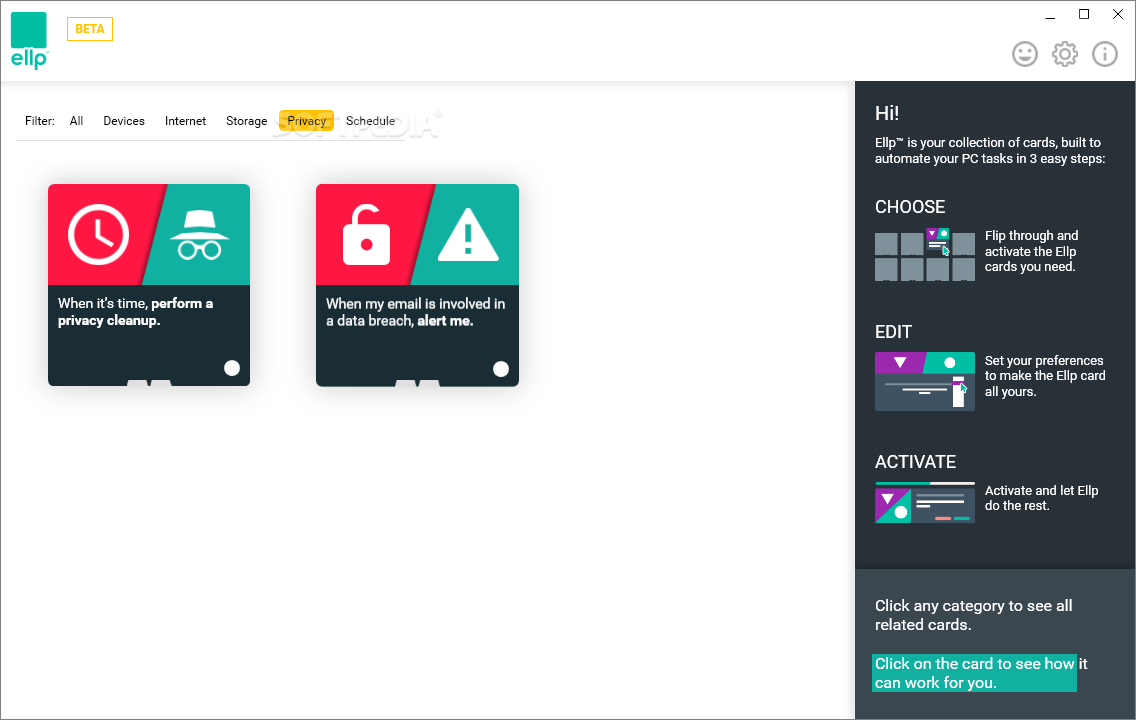Open the 'alert me' data breach card text
Screen dimensions: 1136x720
coord(415,312)
